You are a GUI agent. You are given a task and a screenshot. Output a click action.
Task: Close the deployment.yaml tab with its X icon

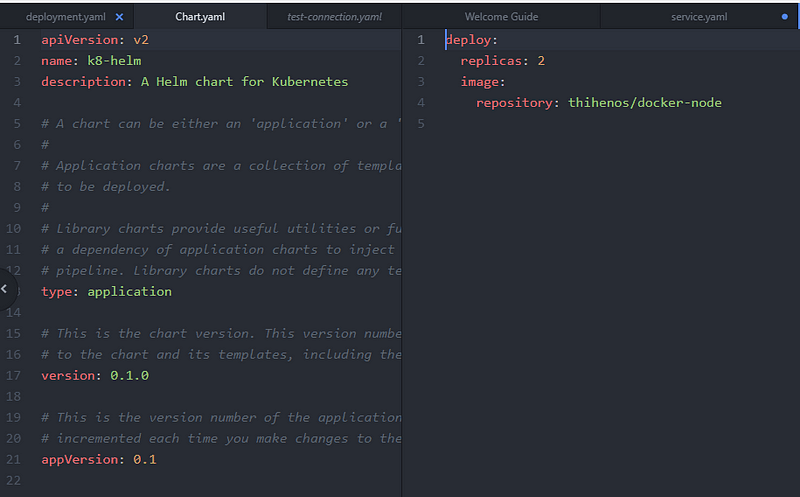pyautogui.click(x=120, y=17)
